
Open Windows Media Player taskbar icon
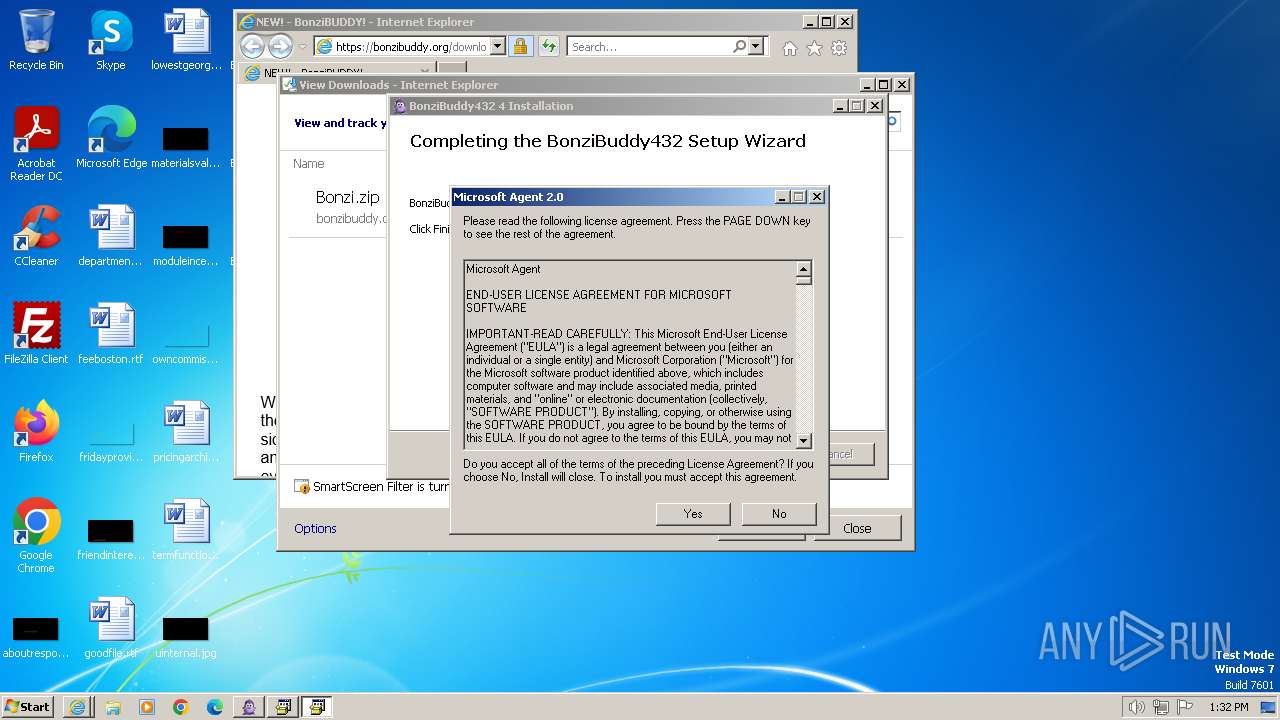pyautogui.click(x=146, y=707)
